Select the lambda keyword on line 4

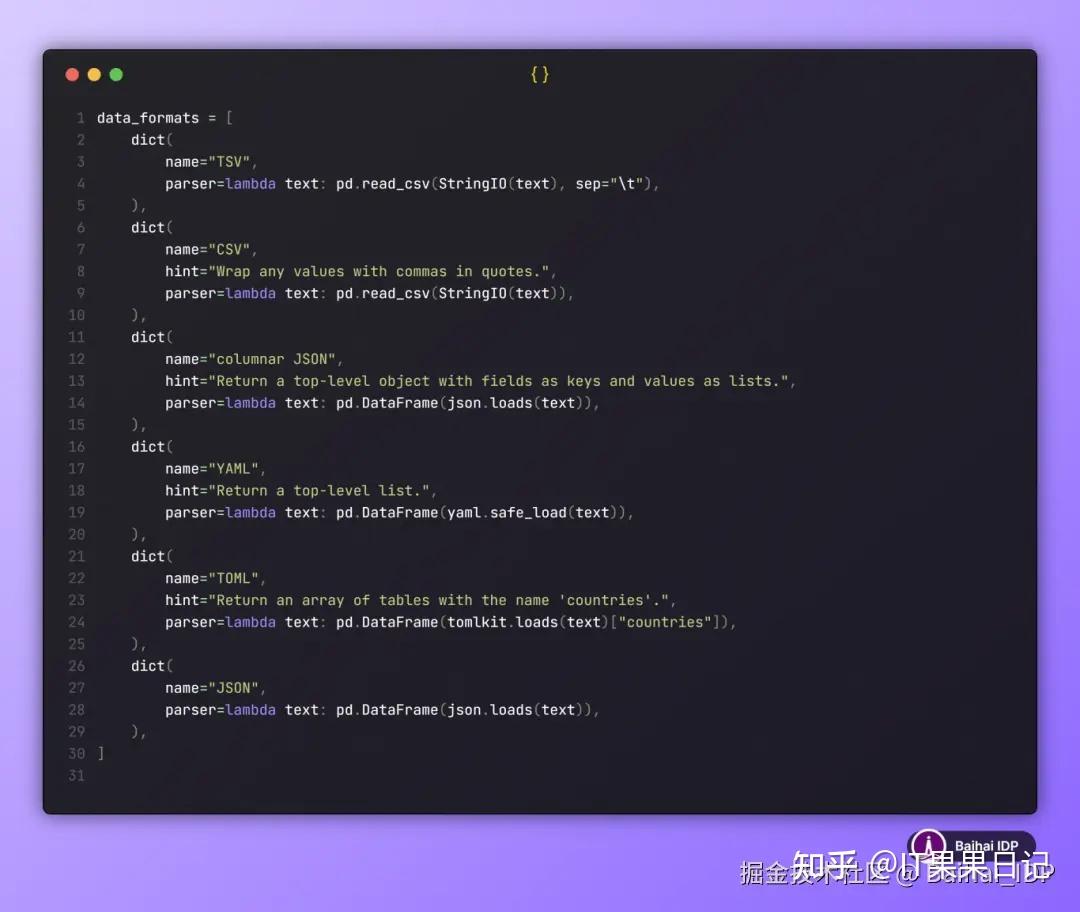coord(250,183)
